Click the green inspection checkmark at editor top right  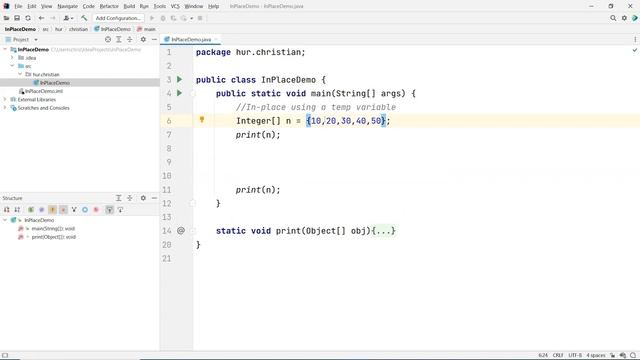635,50
